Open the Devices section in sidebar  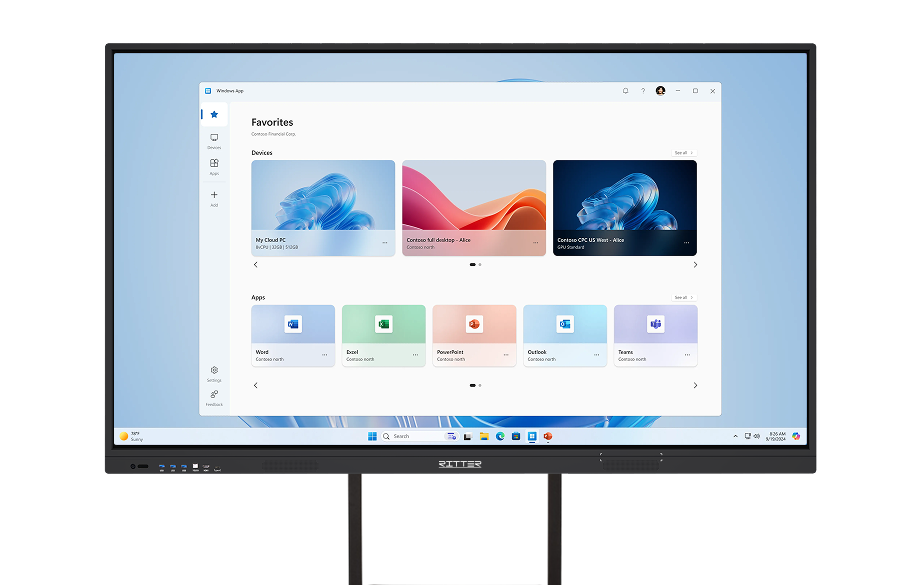click(214, 140)
